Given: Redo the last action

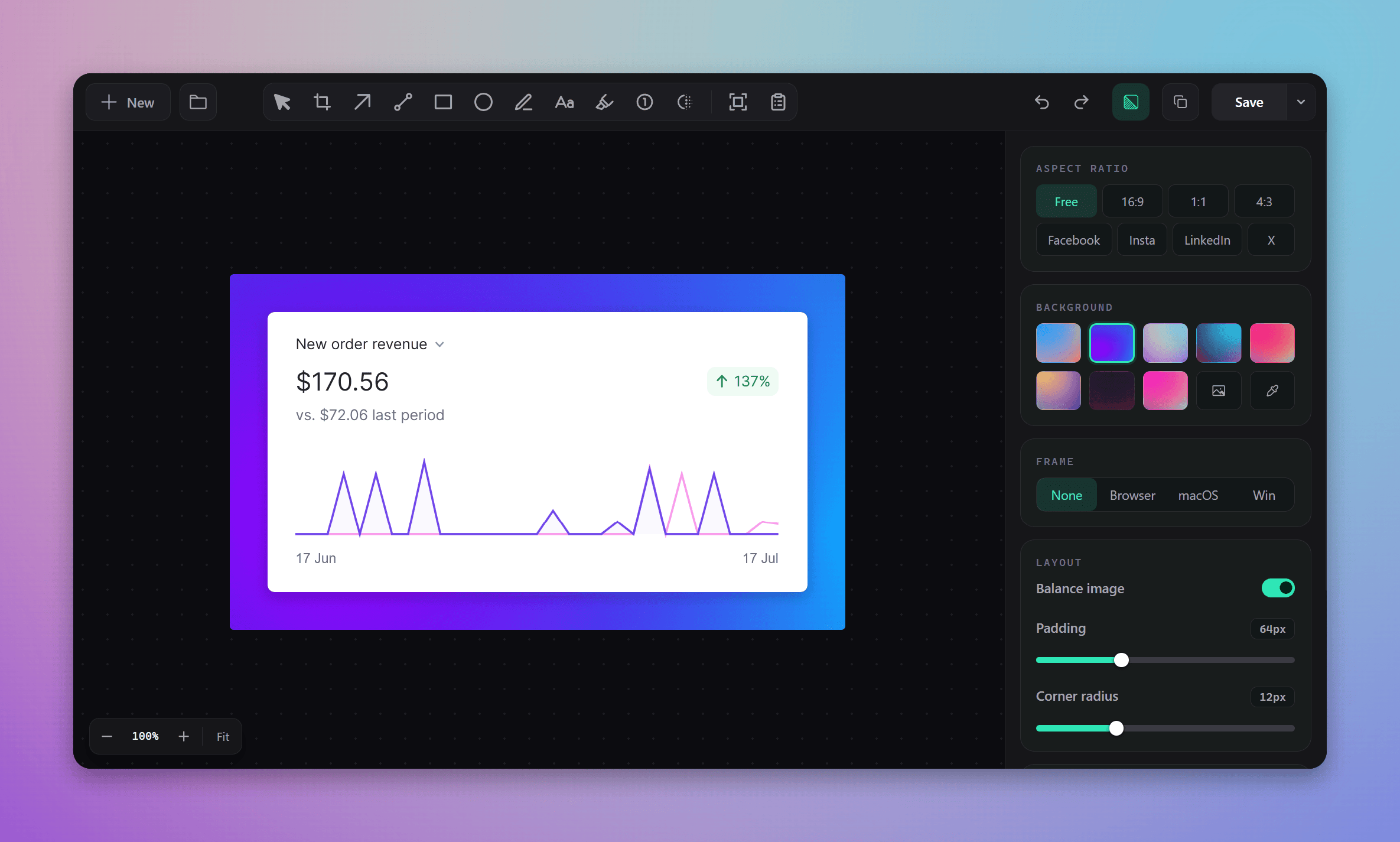Looking at the screenshot, I should 1081,102.
